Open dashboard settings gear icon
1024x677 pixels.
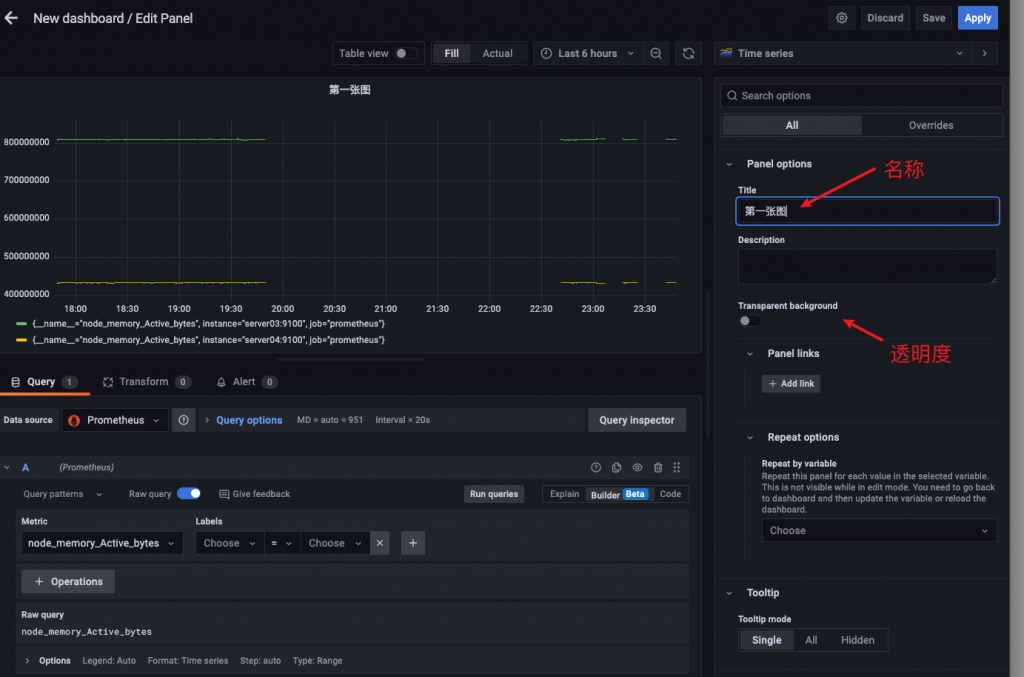pos(841,18)
